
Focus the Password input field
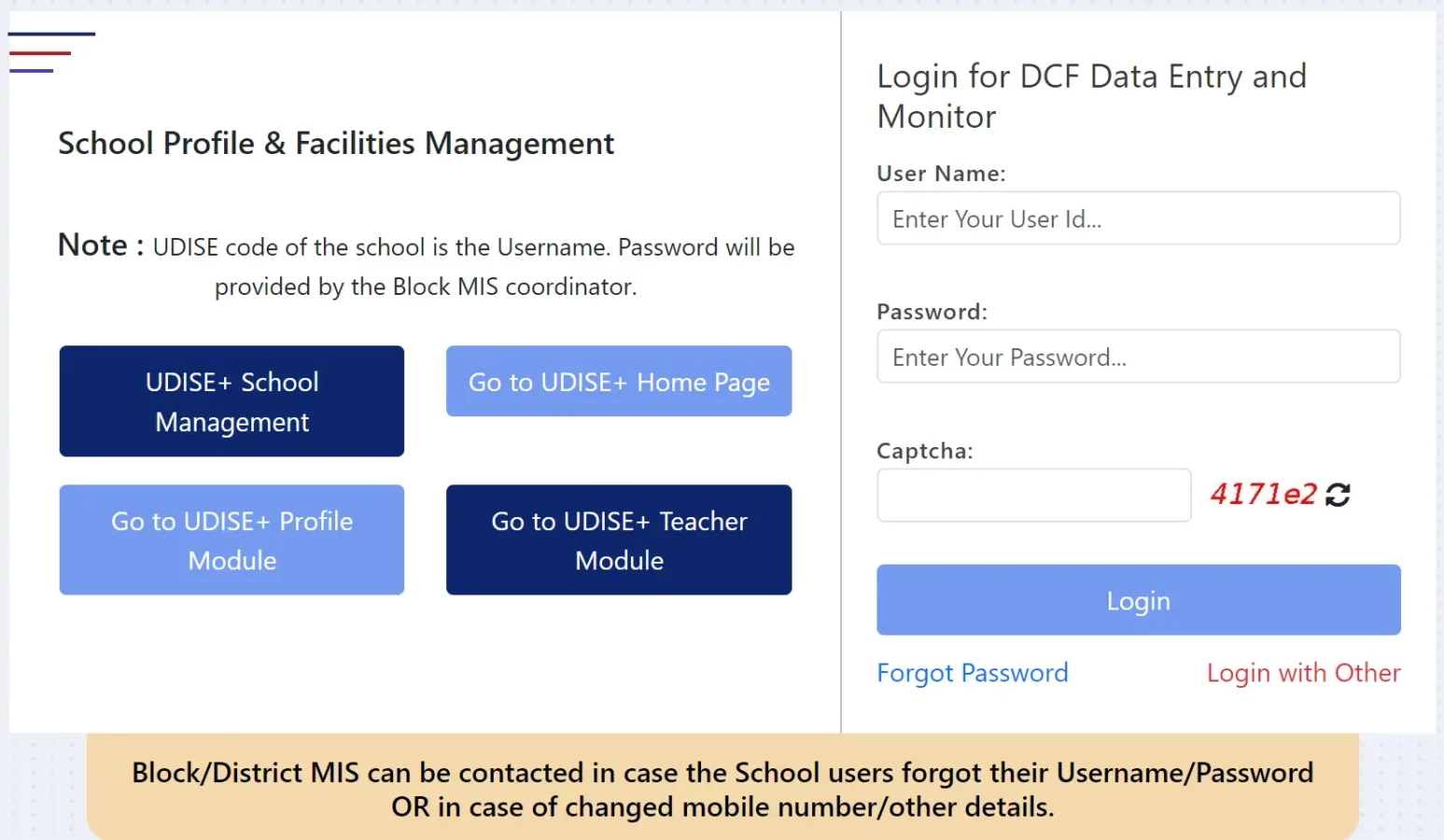pyautogui.click(x=1139, y=357)
